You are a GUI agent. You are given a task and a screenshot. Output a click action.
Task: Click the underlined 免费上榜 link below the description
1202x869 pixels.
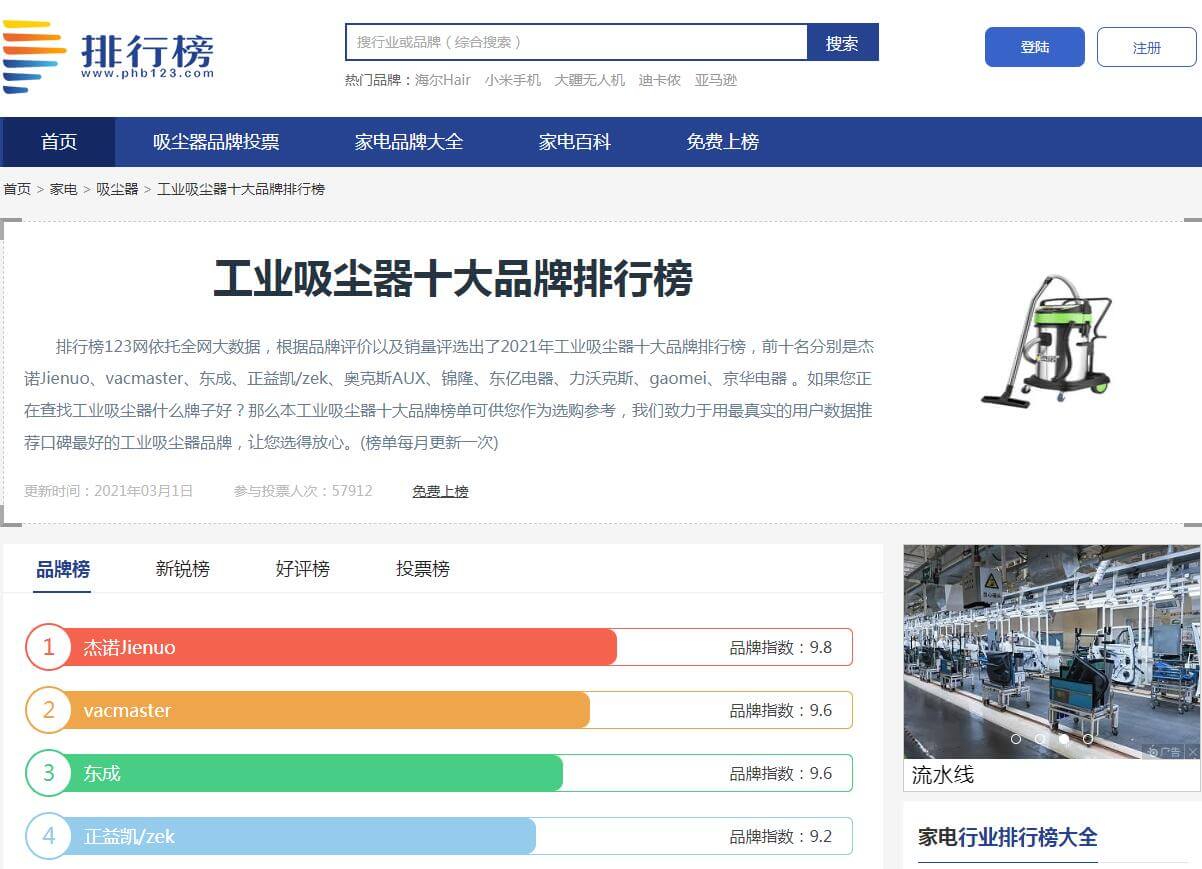click(441, 491)
